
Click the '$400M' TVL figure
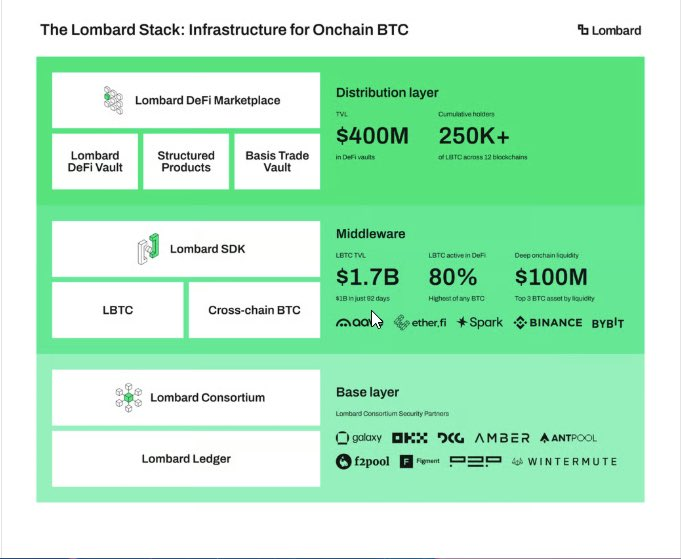372,136
